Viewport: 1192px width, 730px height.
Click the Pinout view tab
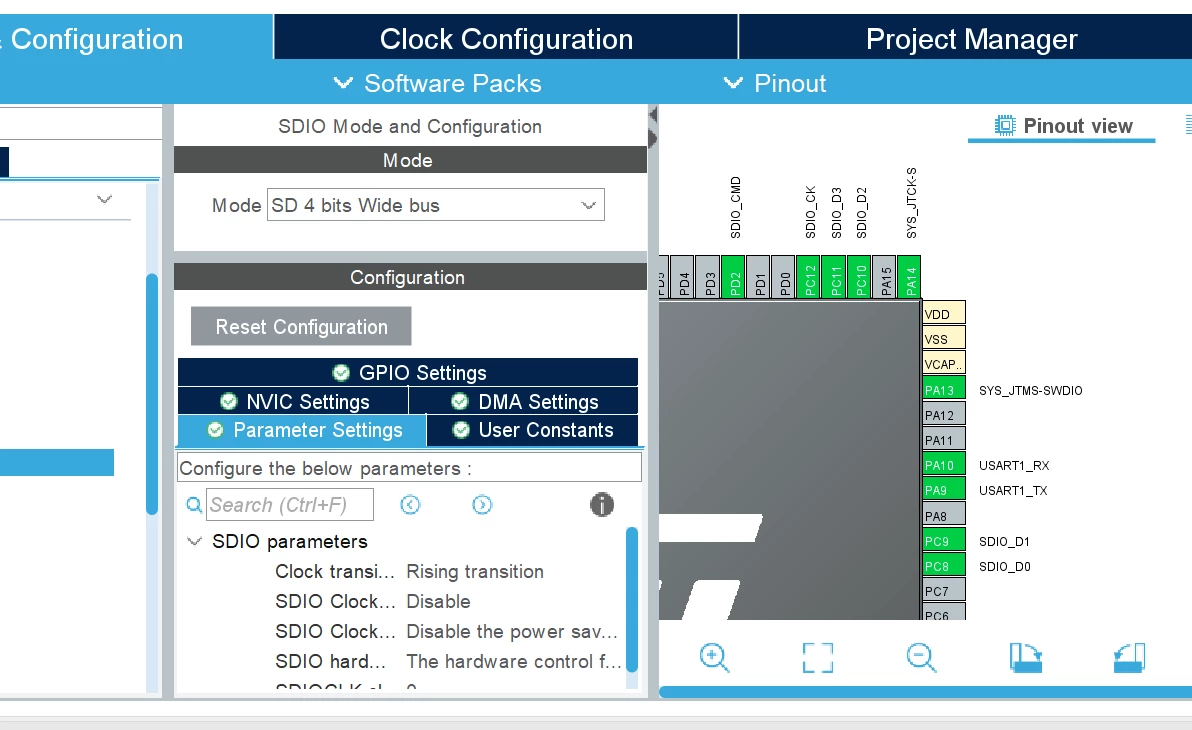pos(1062,126)
